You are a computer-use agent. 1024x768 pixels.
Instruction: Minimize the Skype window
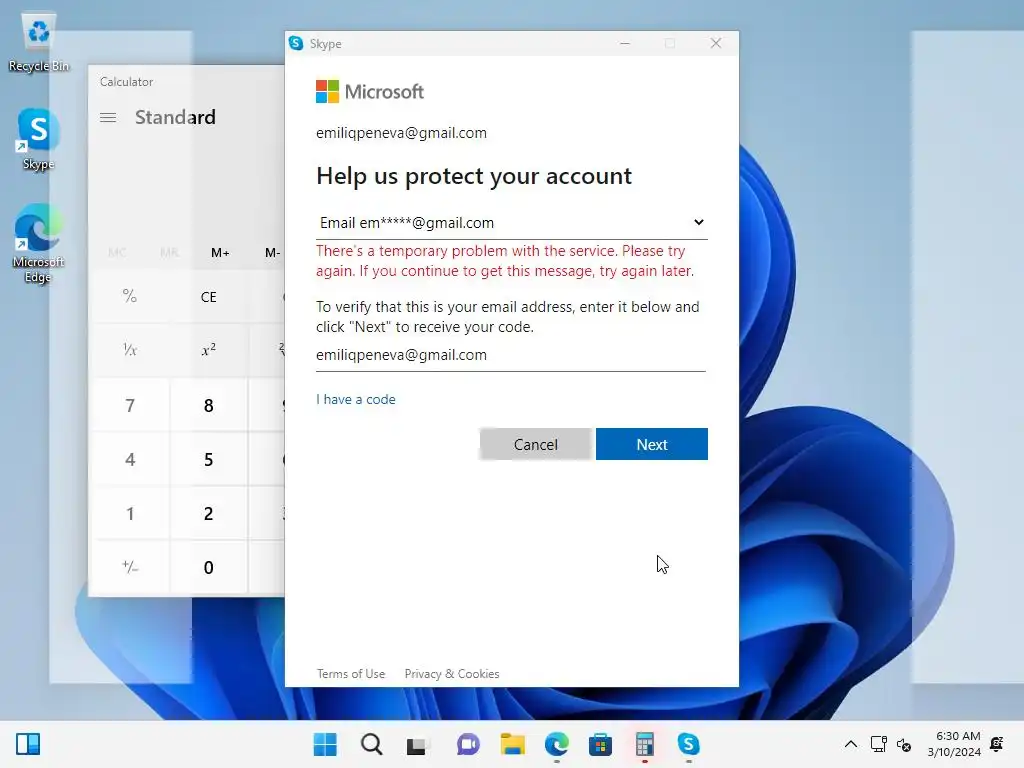coord(625,43)
